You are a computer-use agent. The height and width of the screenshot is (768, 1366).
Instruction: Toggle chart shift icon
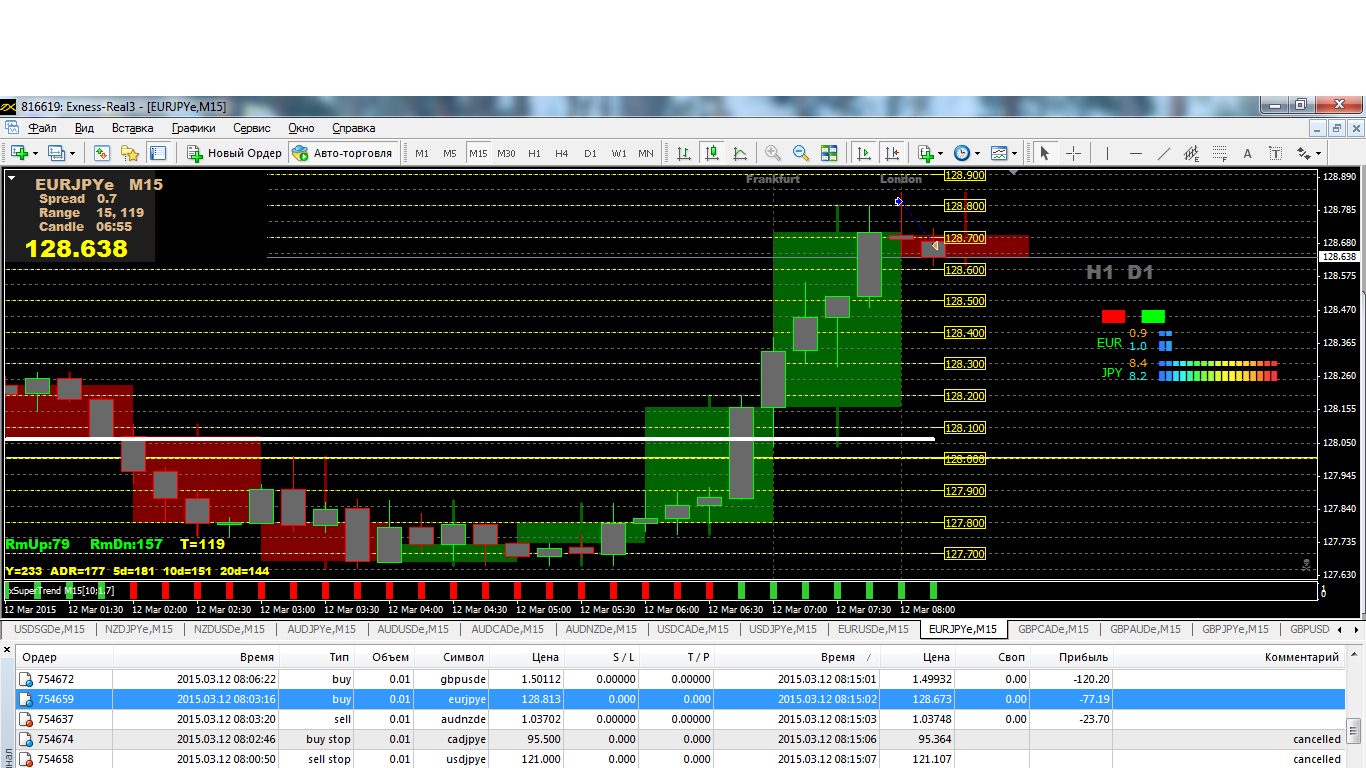pyautogui.click(x=891, y=153)
